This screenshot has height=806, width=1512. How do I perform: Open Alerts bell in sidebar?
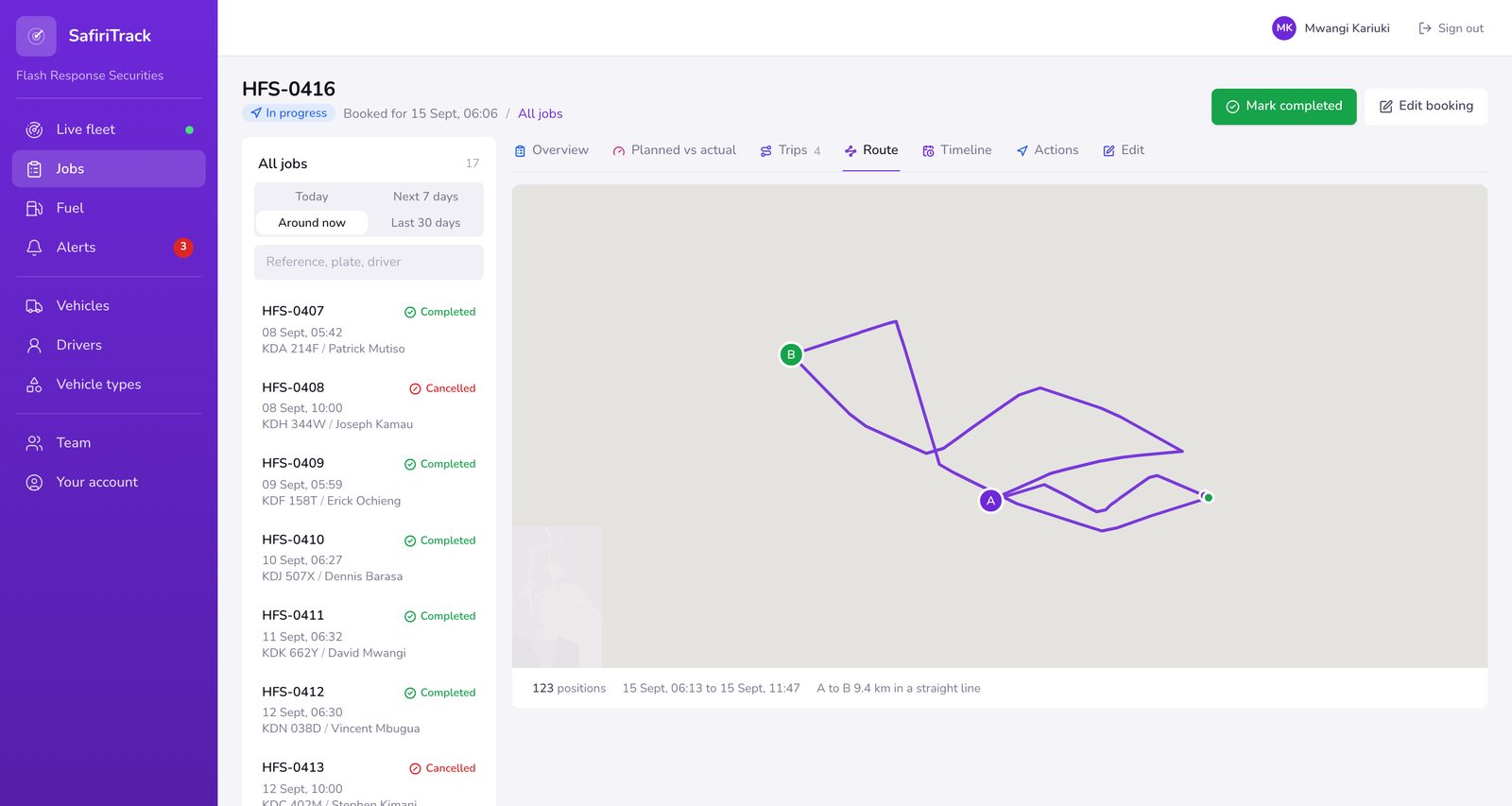34,248
